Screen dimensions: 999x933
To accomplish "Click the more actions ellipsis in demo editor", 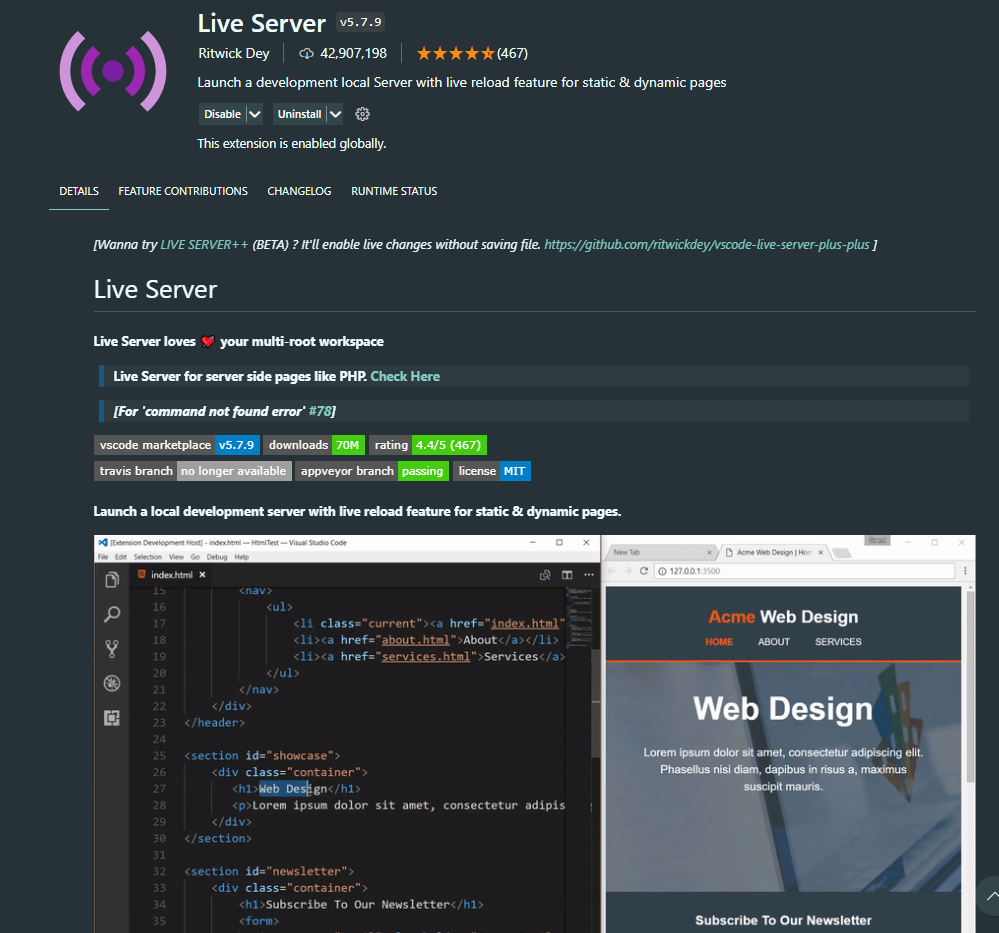I will point(589,575).
